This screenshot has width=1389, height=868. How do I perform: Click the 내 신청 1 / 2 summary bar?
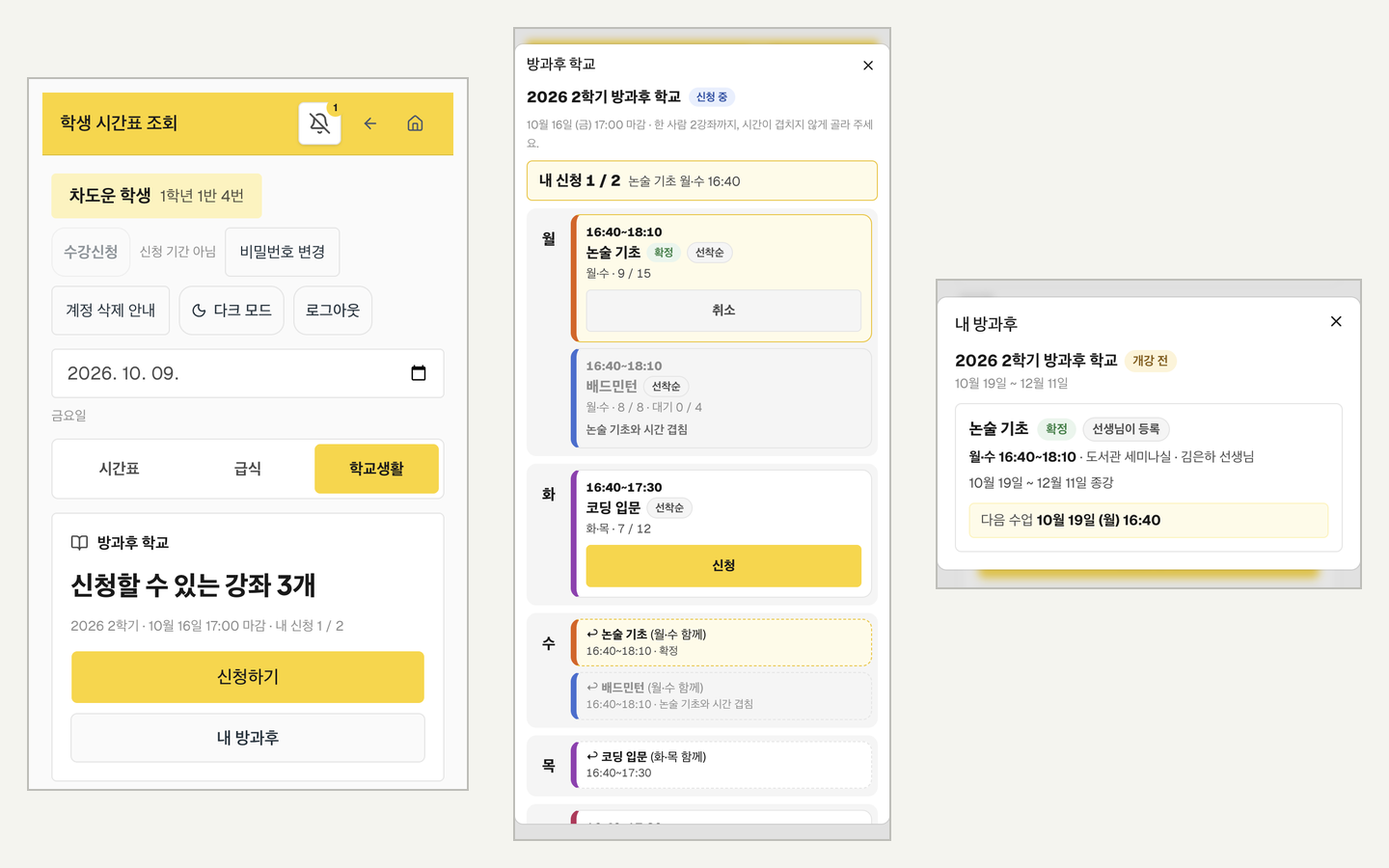point(702,180)
